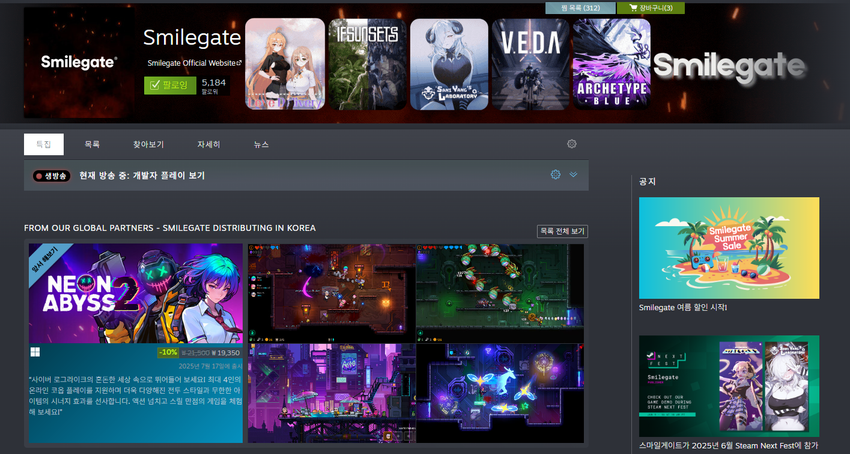Image resolution: width=850 pixels, height=454 pixels.
Task: Click the ₩19,350 discounted price
Action: click(x=226, y=353)
